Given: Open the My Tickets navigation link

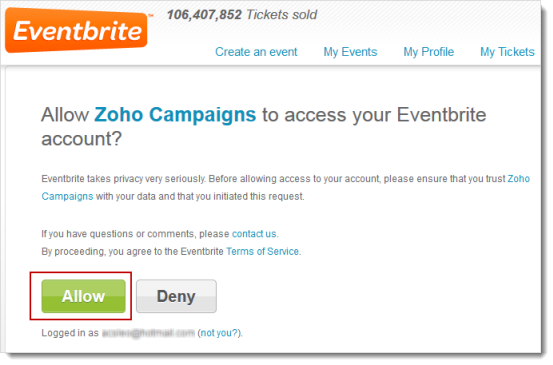Looking at the screenshot, I should pyautogui.click(x=507, y=52).
